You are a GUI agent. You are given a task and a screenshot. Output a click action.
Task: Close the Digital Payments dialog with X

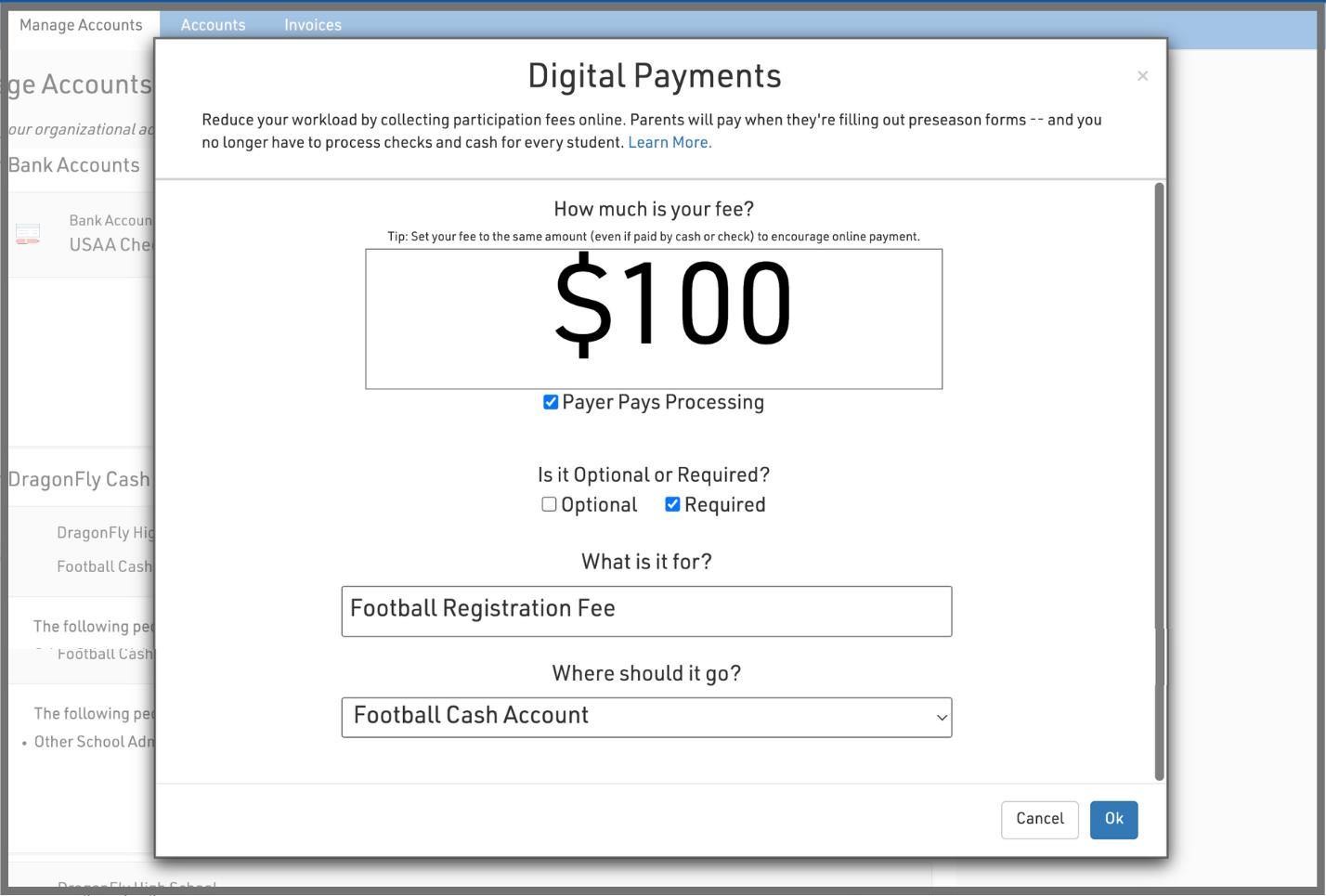click(x=1142, y=76)
